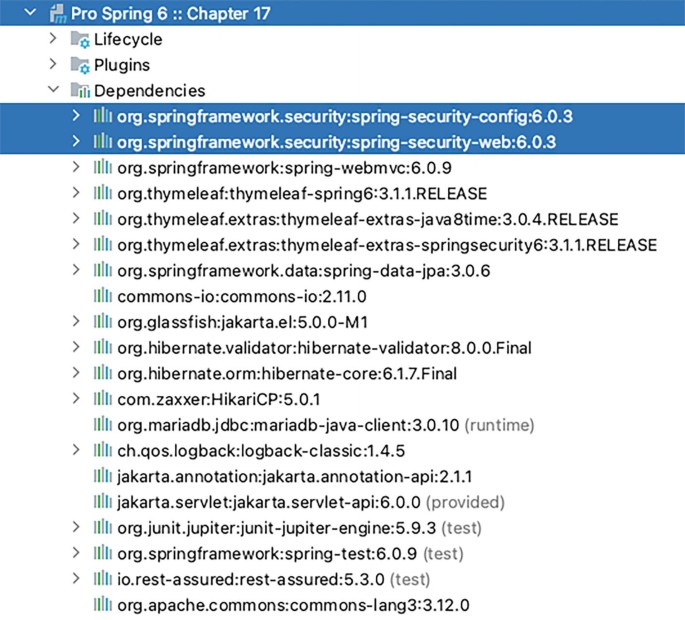Image resolution: width=685 pixels, height=620 pixels.
Task: Click the library icon for commons-io:2.11.0
Action: point(103,296)
